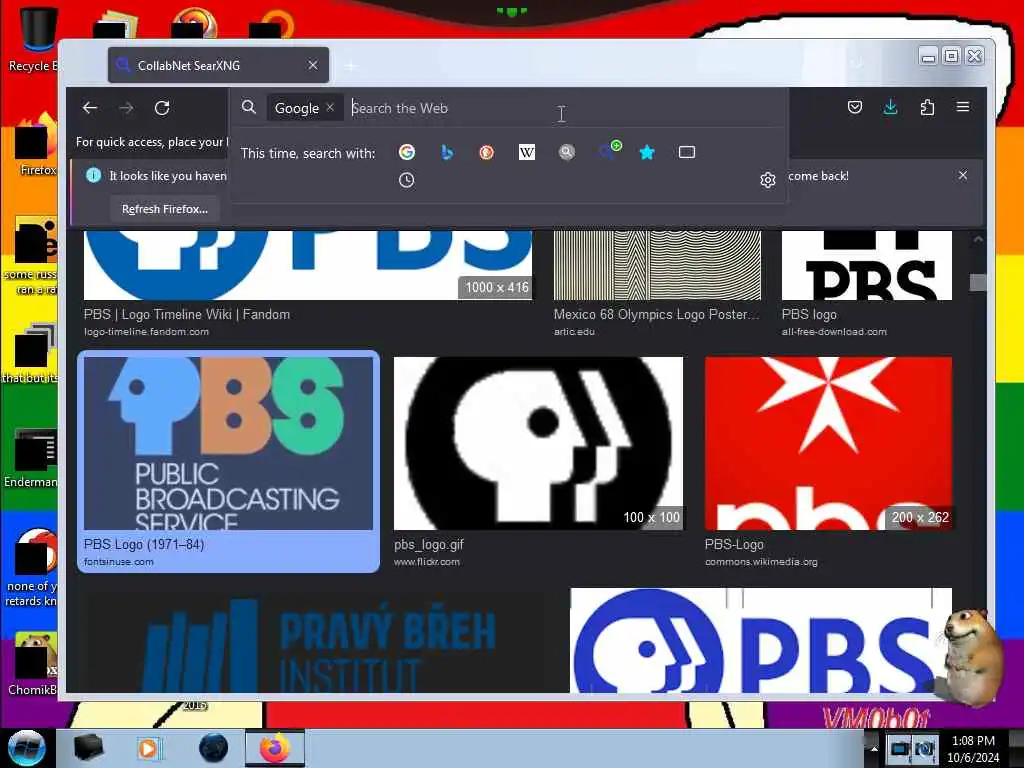Open the PBS Logo (1971–84) thumbnail
This screenshot has width=1024, height=768.
pyautogui.click(x=228, y=443)
